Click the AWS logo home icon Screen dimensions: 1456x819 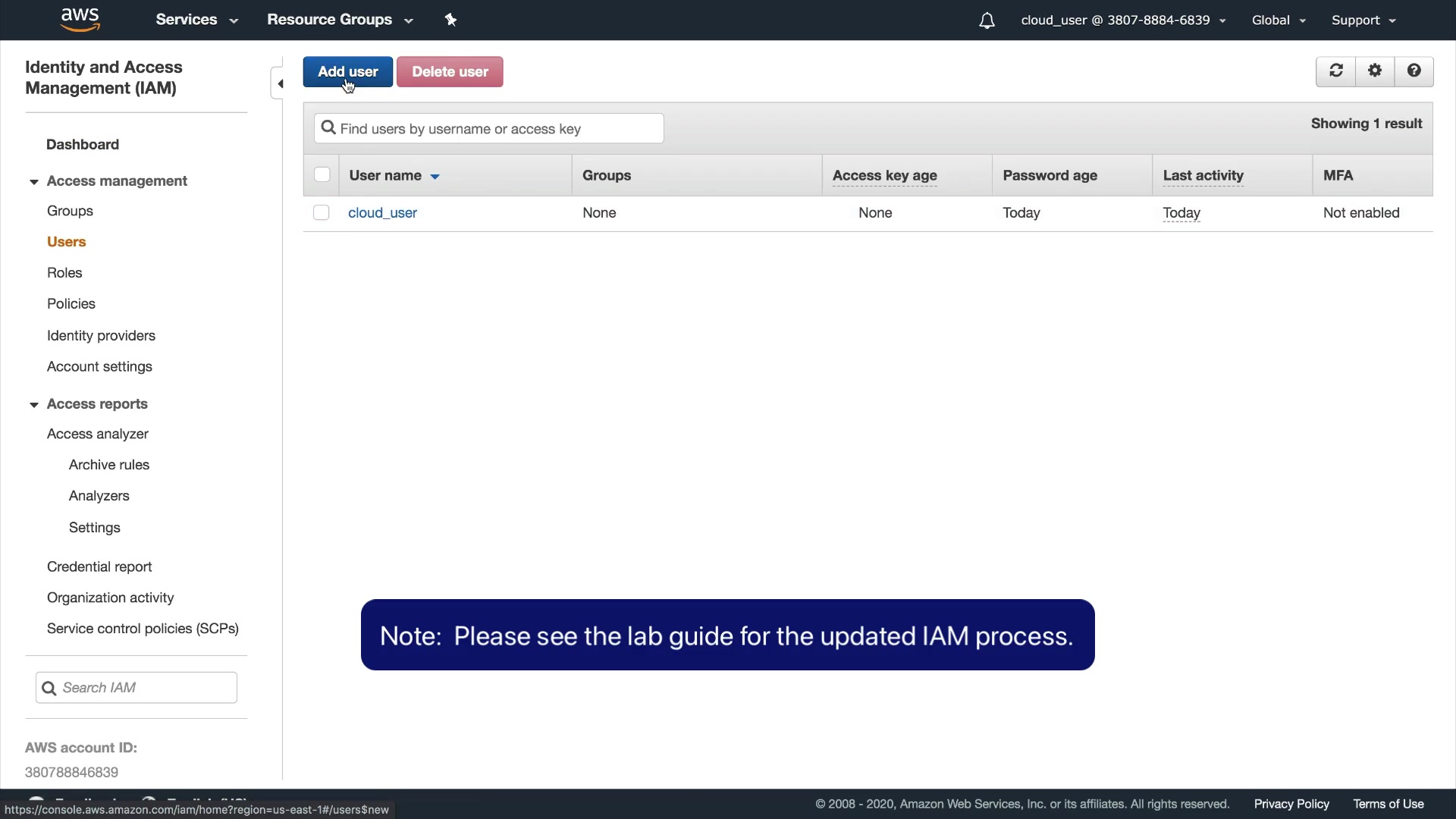coord(80,20)
